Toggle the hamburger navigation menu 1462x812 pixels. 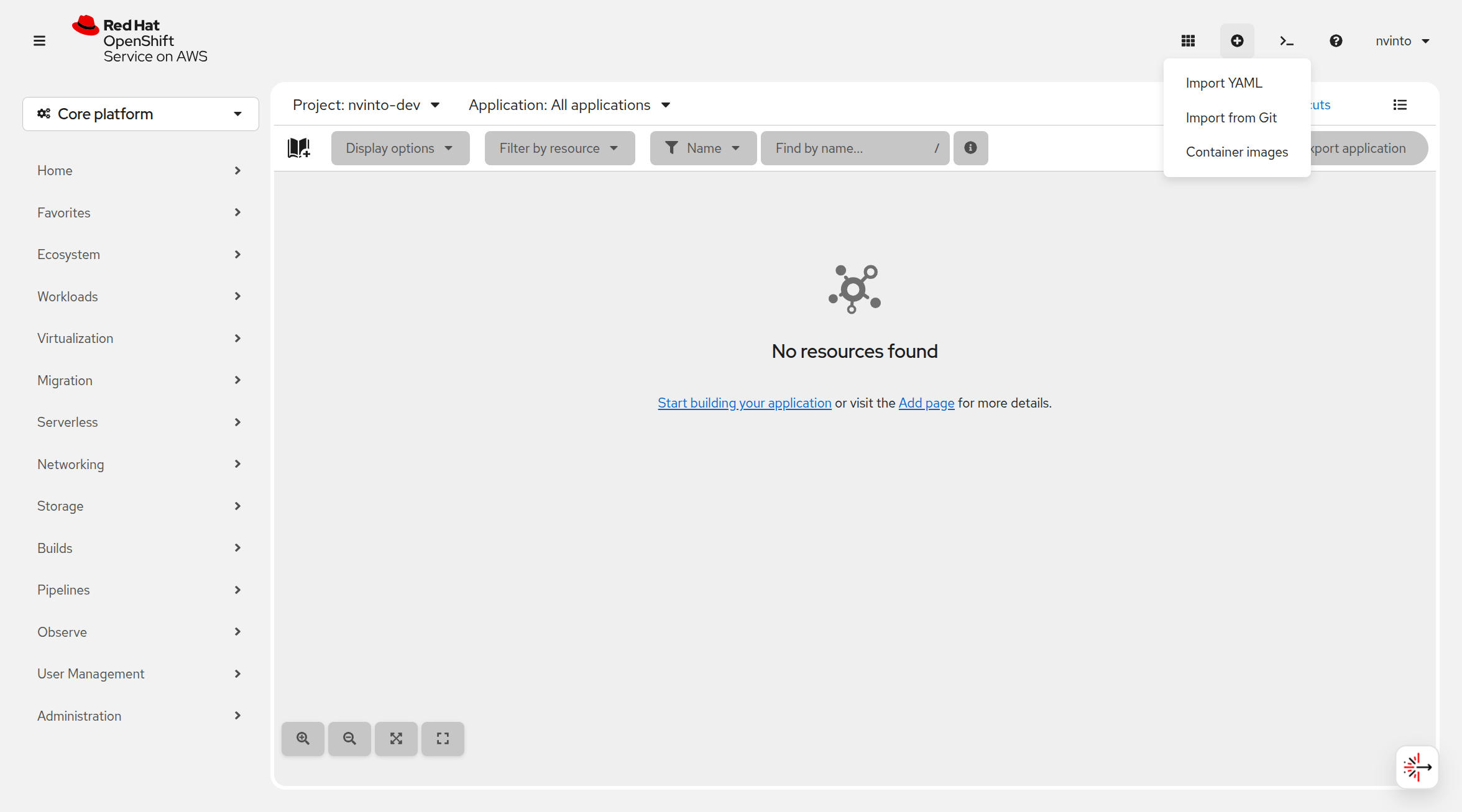[x=39, y=41]
